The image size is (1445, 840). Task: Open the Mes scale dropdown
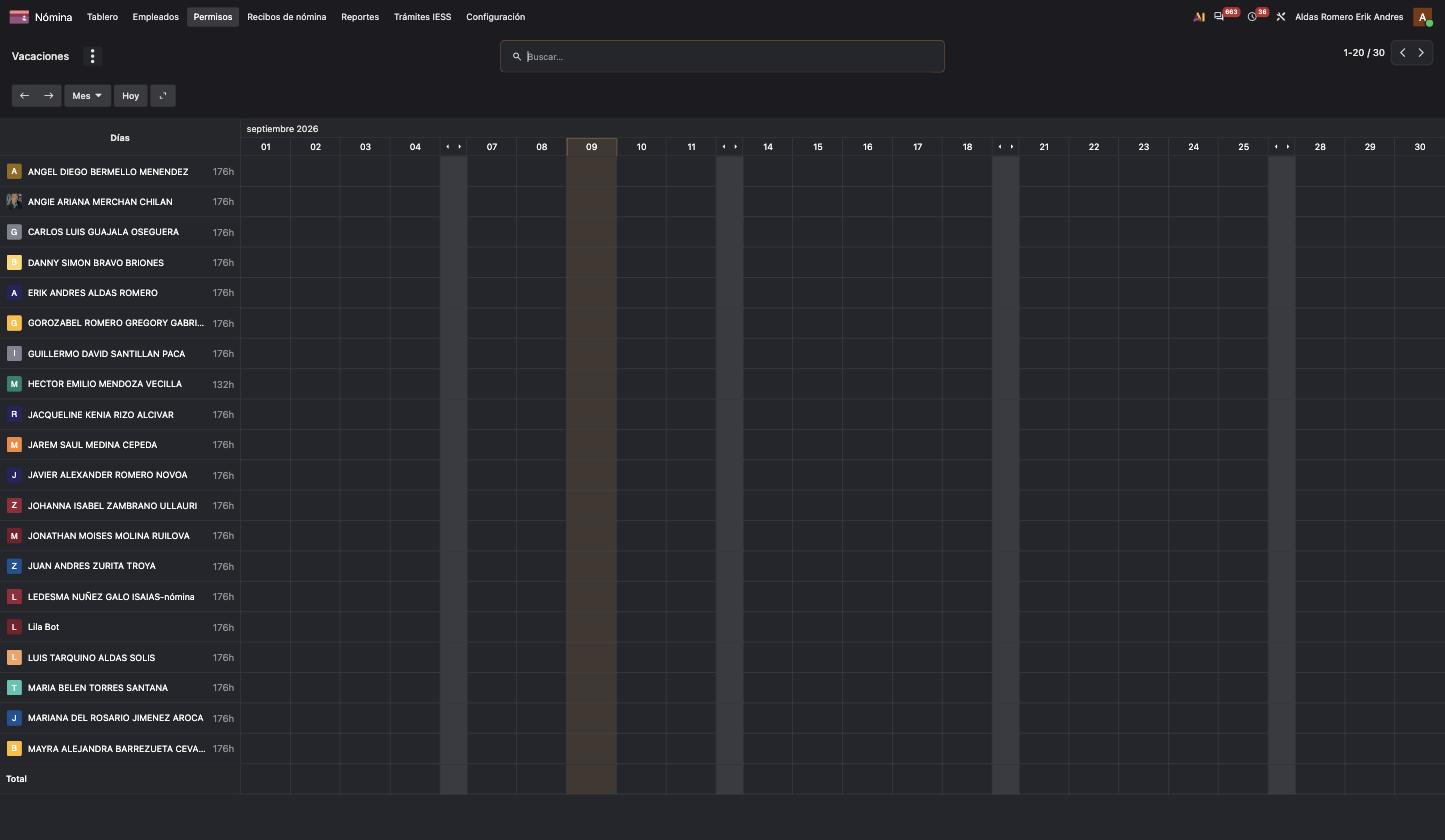[x=87, y=96]
